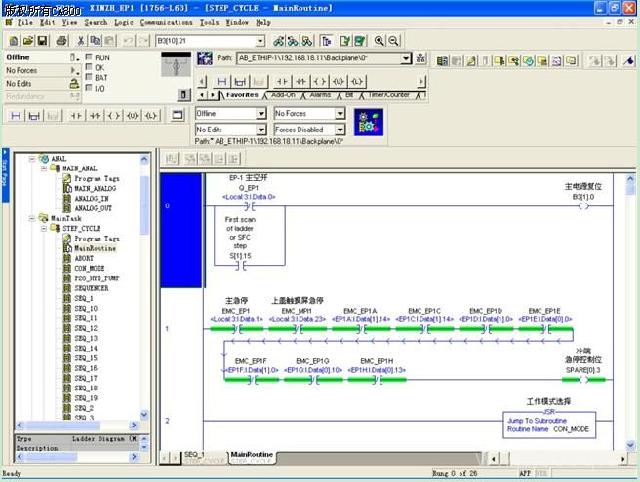Click the Save toolbar icon
Image resolution: width=640 pixels, height=482 pixels.
pyautogui.click(x=42, y=41)
